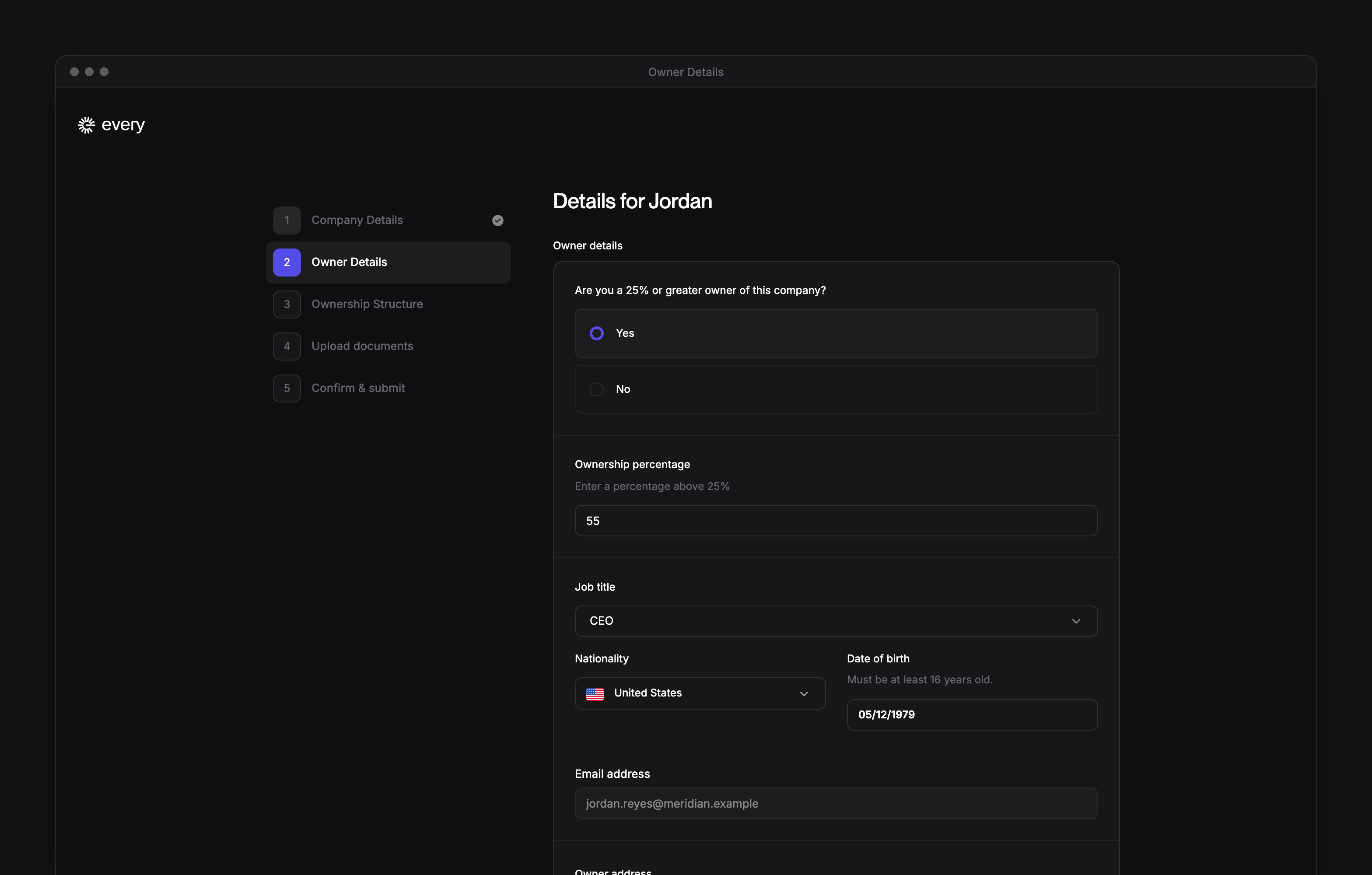Click the purple step 2 number badge
The image size is (1372, 875).
(x=287, y=262)
